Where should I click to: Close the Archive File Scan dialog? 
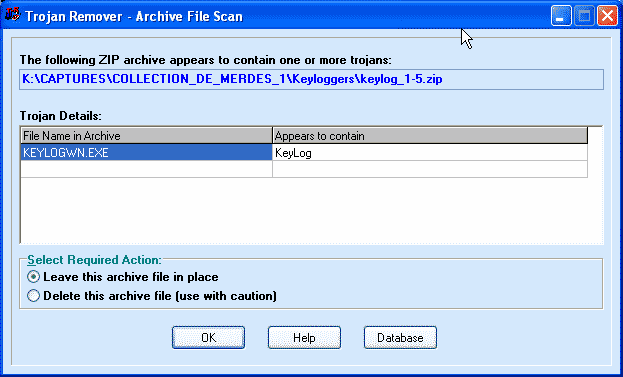tap(608, 16)
